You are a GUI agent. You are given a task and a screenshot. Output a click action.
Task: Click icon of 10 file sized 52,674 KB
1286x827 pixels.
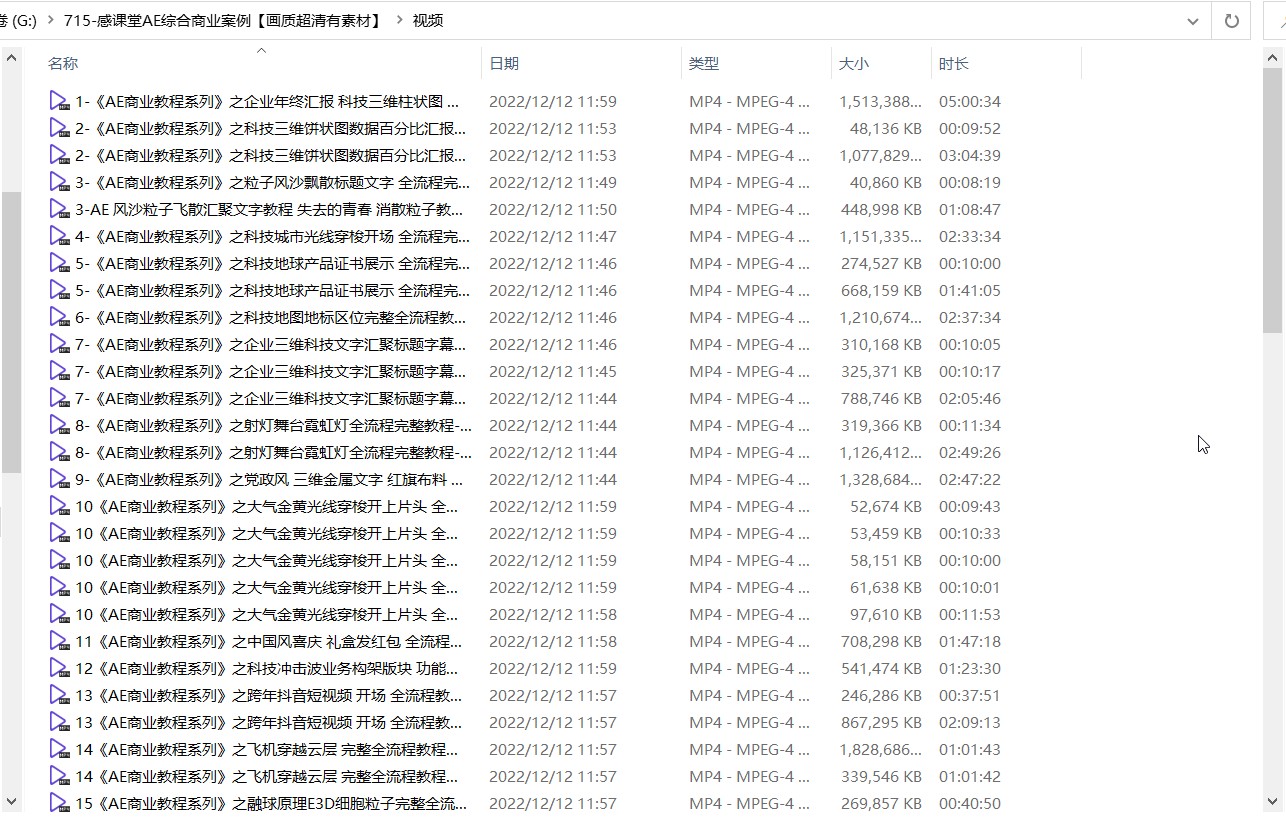click(x=59, y=506)
